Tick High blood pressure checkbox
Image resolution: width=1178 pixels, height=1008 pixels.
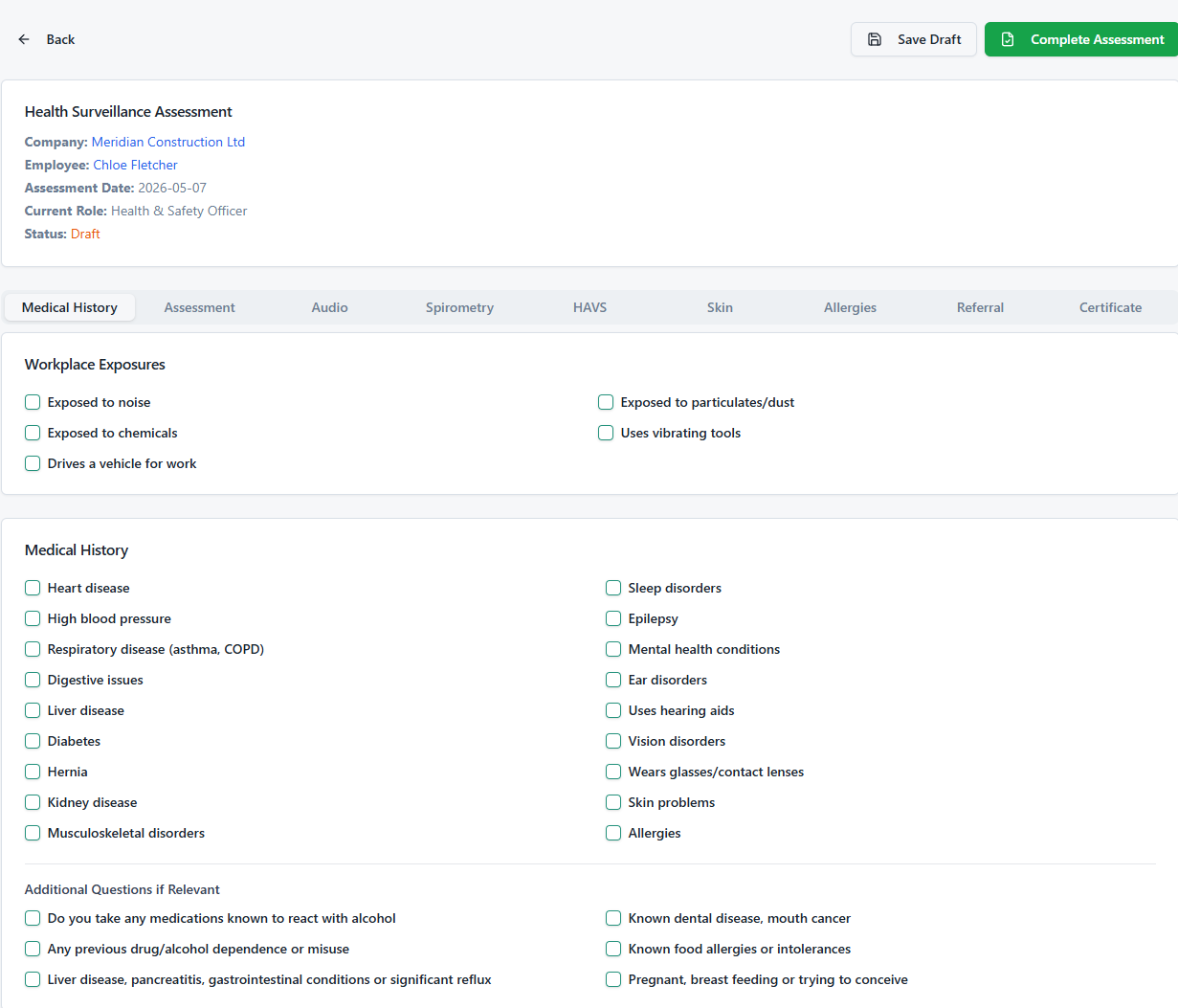[x=33, y=618]
